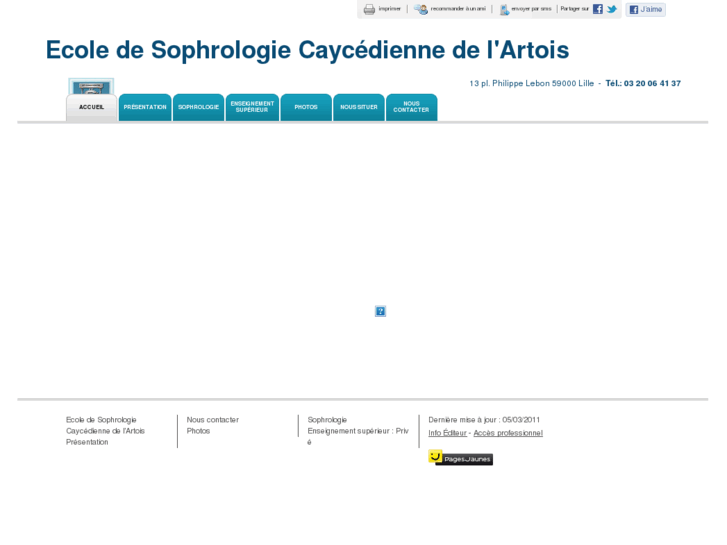Open footer Nous contacter link
This screenshot has width=727, height=545.
pos(213,420)
